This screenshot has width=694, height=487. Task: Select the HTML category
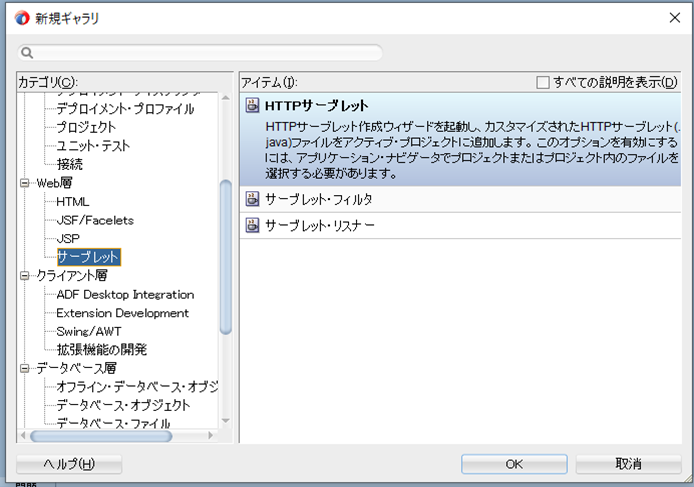[73, 202]
